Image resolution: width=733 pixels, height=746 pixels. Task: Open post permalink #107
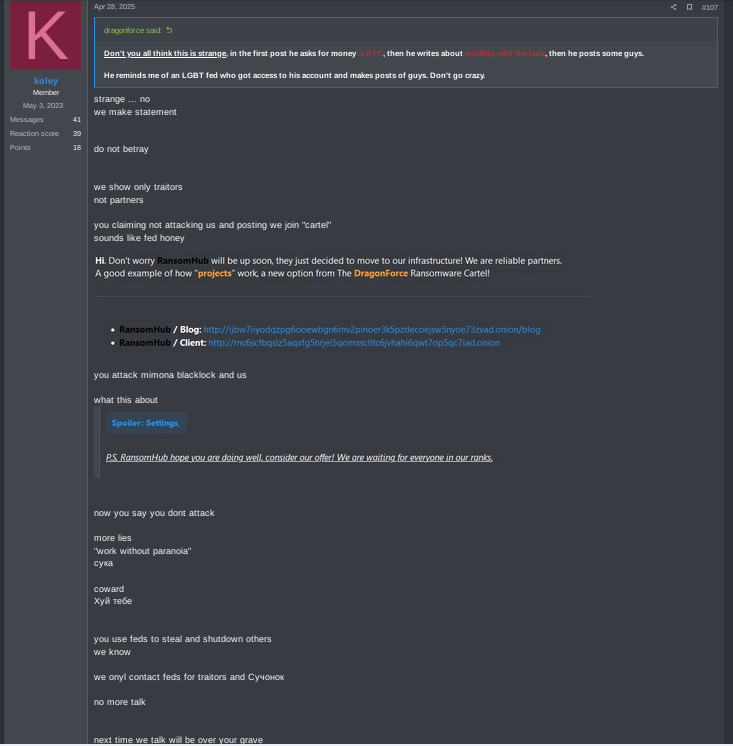tap(710, 7)
